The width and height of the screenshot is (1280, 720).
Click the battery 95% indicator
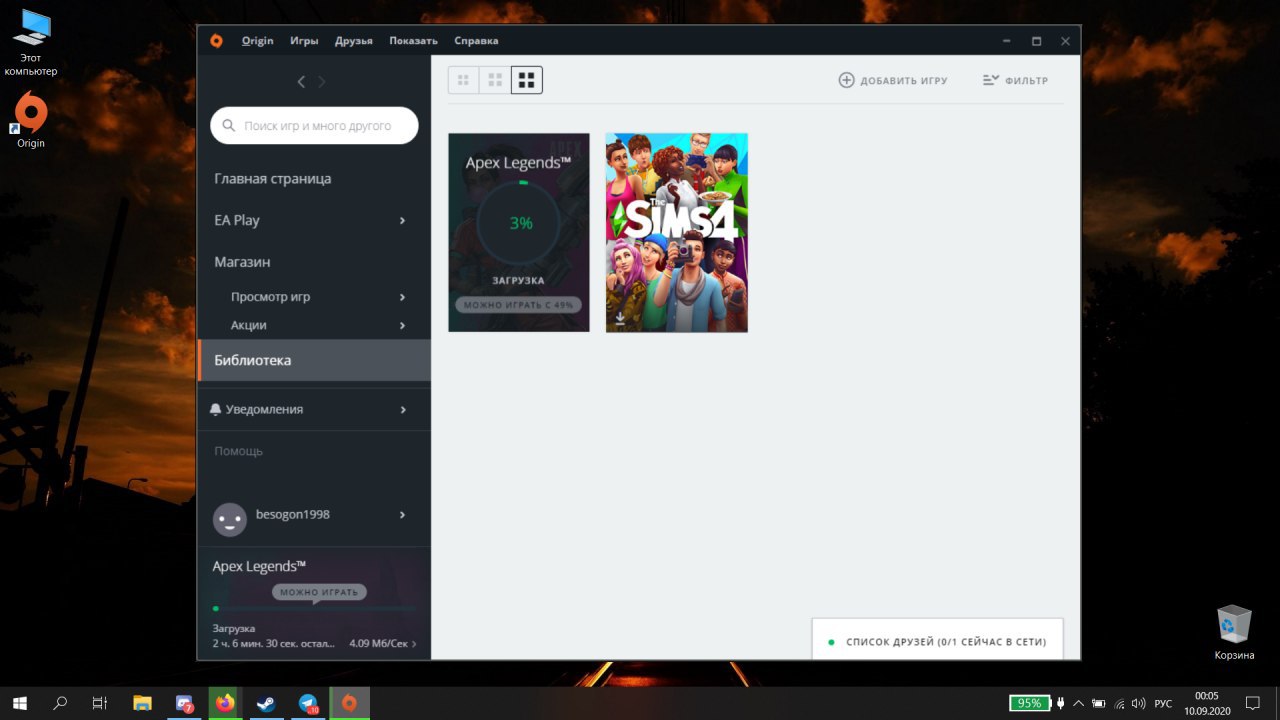(1029, 703)
